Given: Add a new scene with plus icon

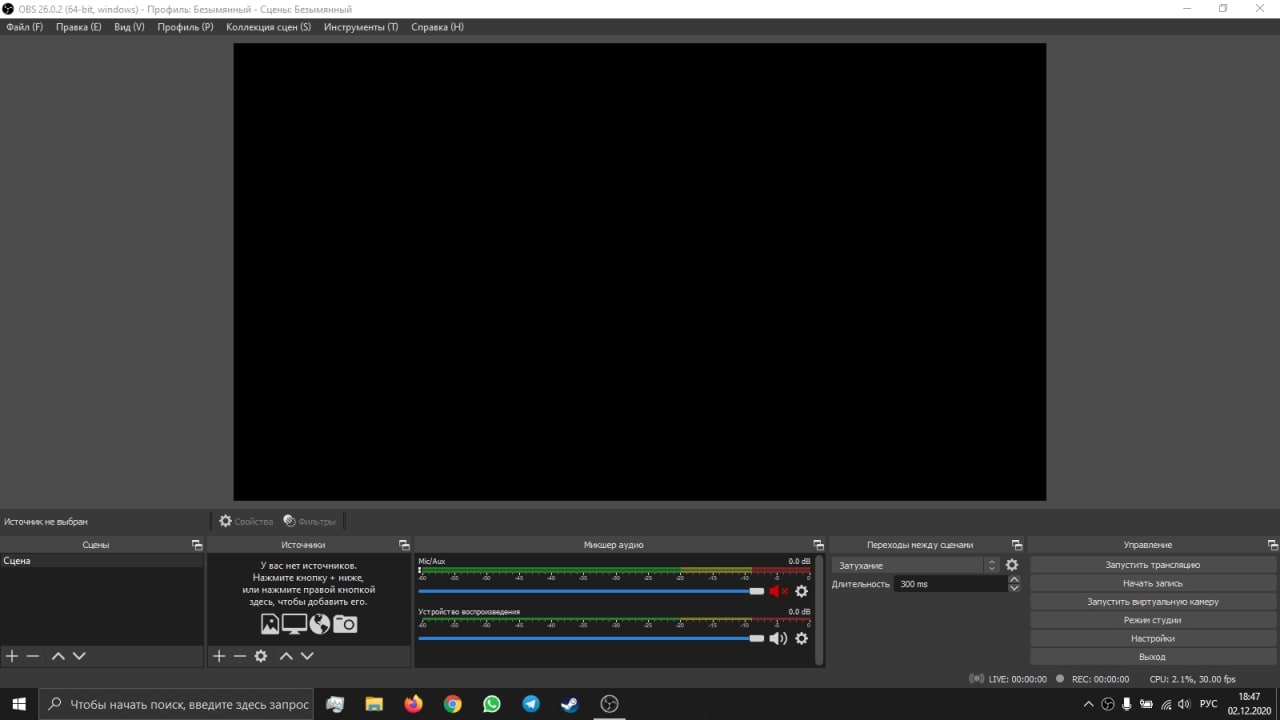Looking at the screenshot, I should 12,656.
